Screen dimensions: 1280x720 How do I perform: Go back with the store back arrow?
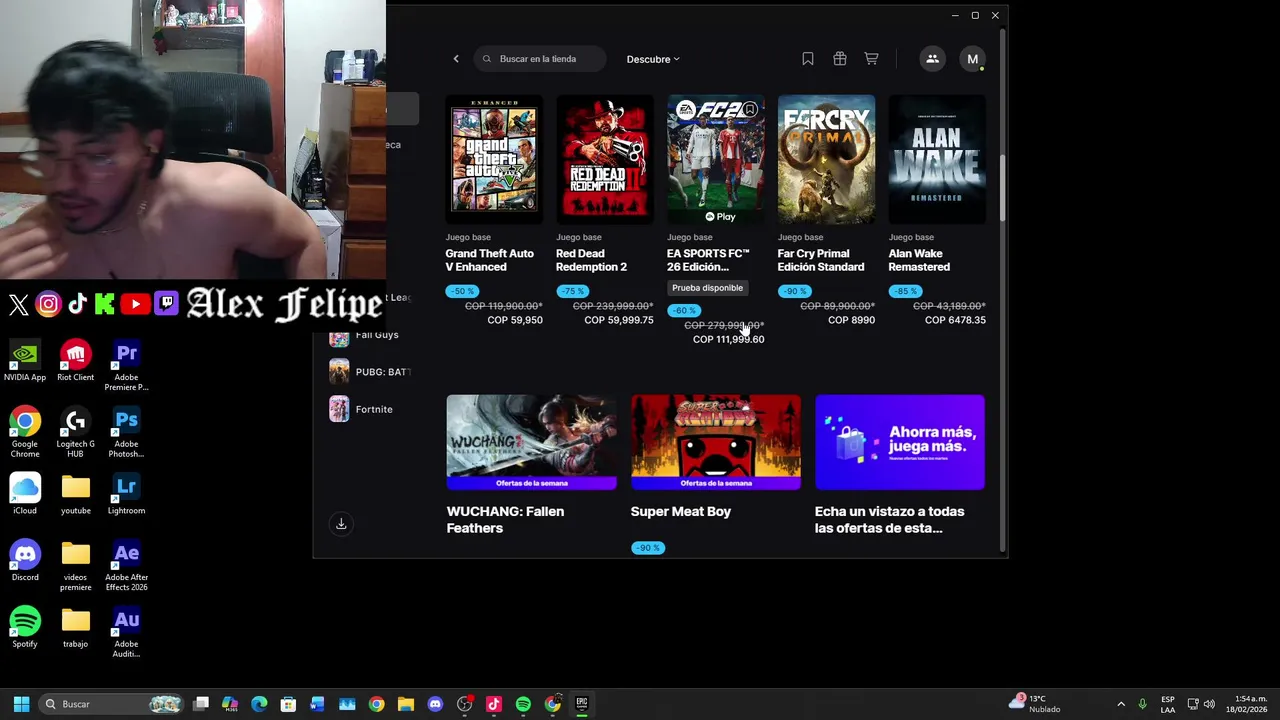pyautogui.click(x=456, y=59)
